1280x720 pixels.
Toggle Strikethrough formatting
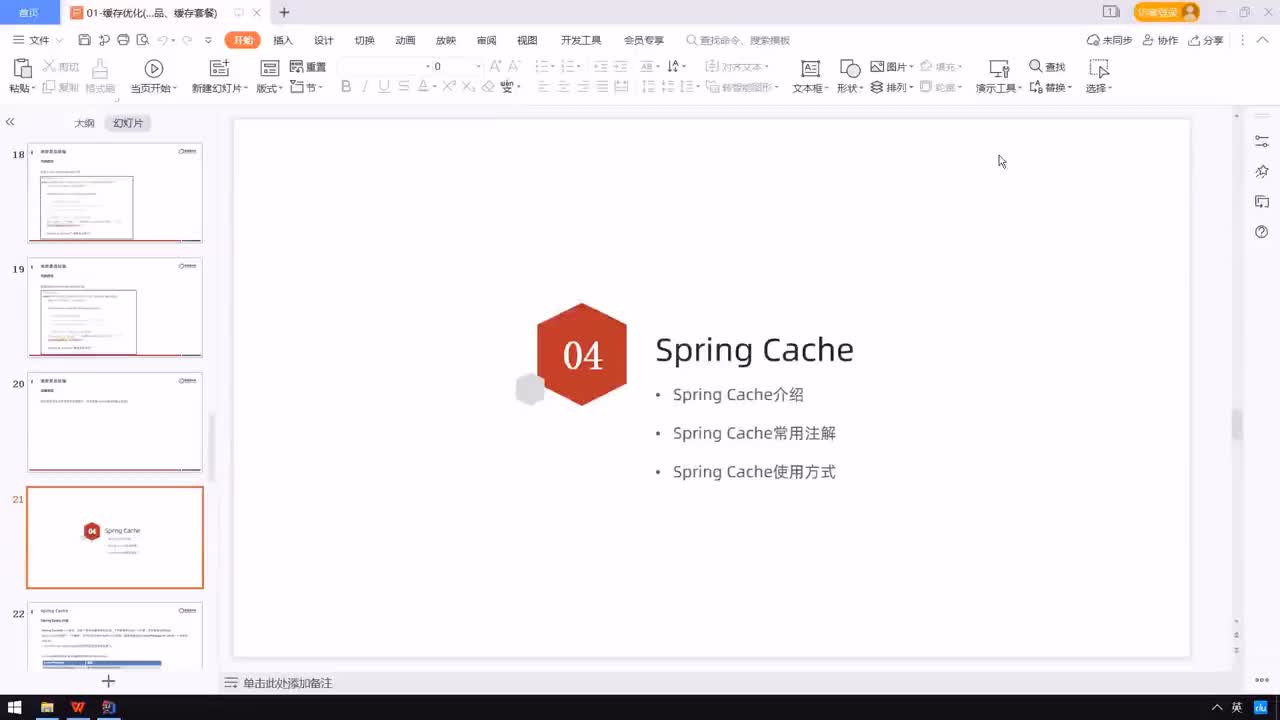point(402,87)
